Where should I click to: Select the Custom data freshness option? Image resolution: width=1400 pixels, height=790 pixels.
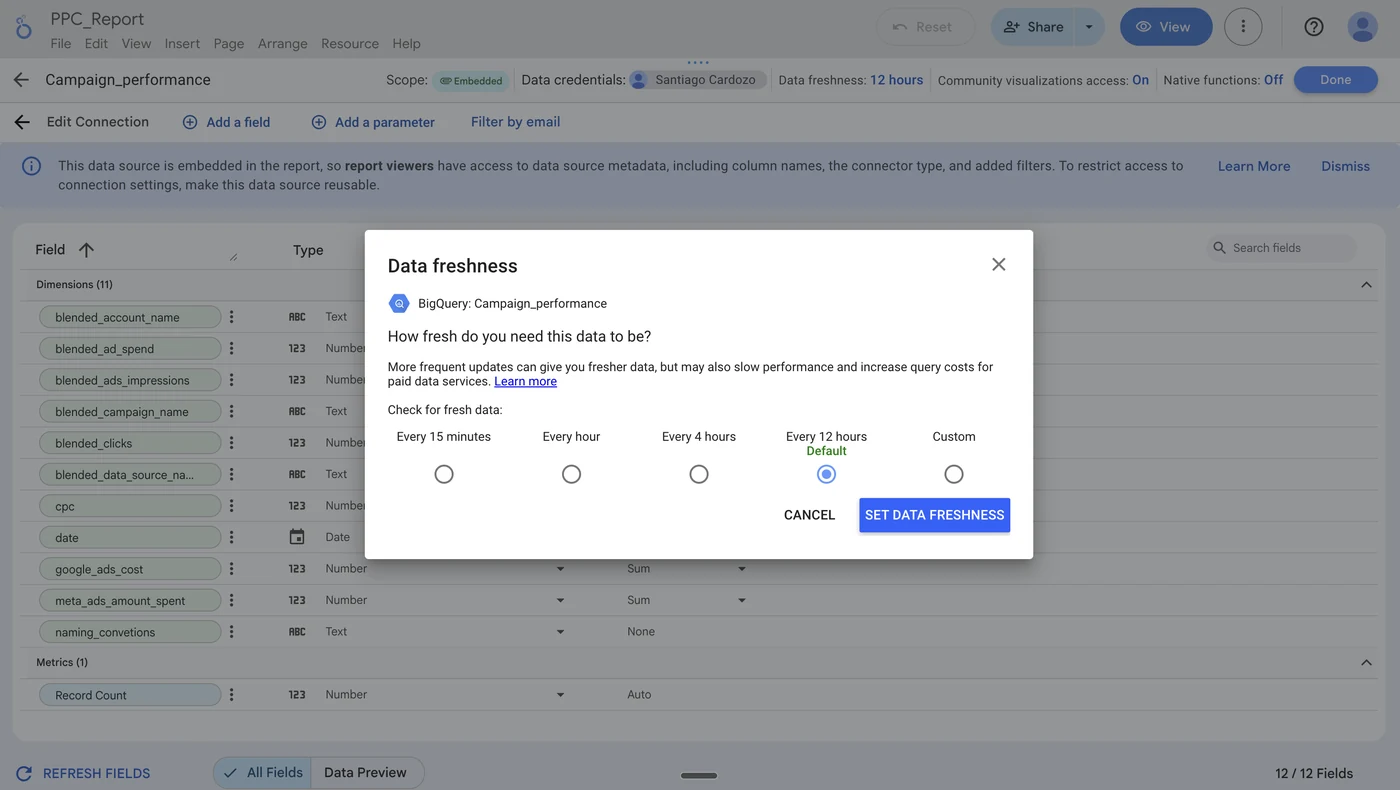click(953, 473)
